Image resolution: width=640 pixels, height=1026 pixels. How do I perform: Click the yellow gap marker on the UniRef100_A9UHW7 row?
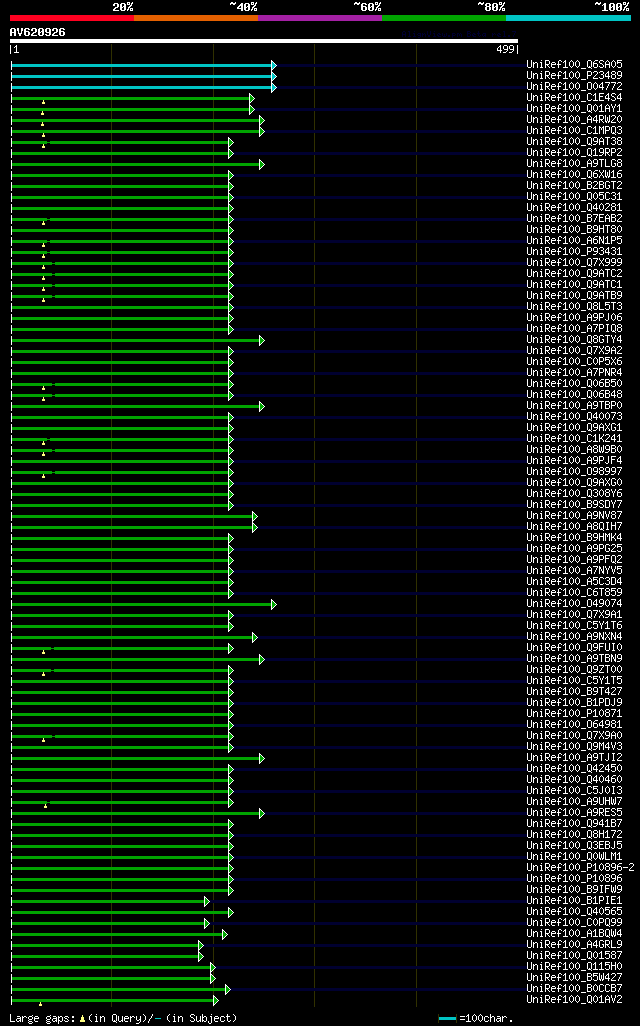[45, 806]
